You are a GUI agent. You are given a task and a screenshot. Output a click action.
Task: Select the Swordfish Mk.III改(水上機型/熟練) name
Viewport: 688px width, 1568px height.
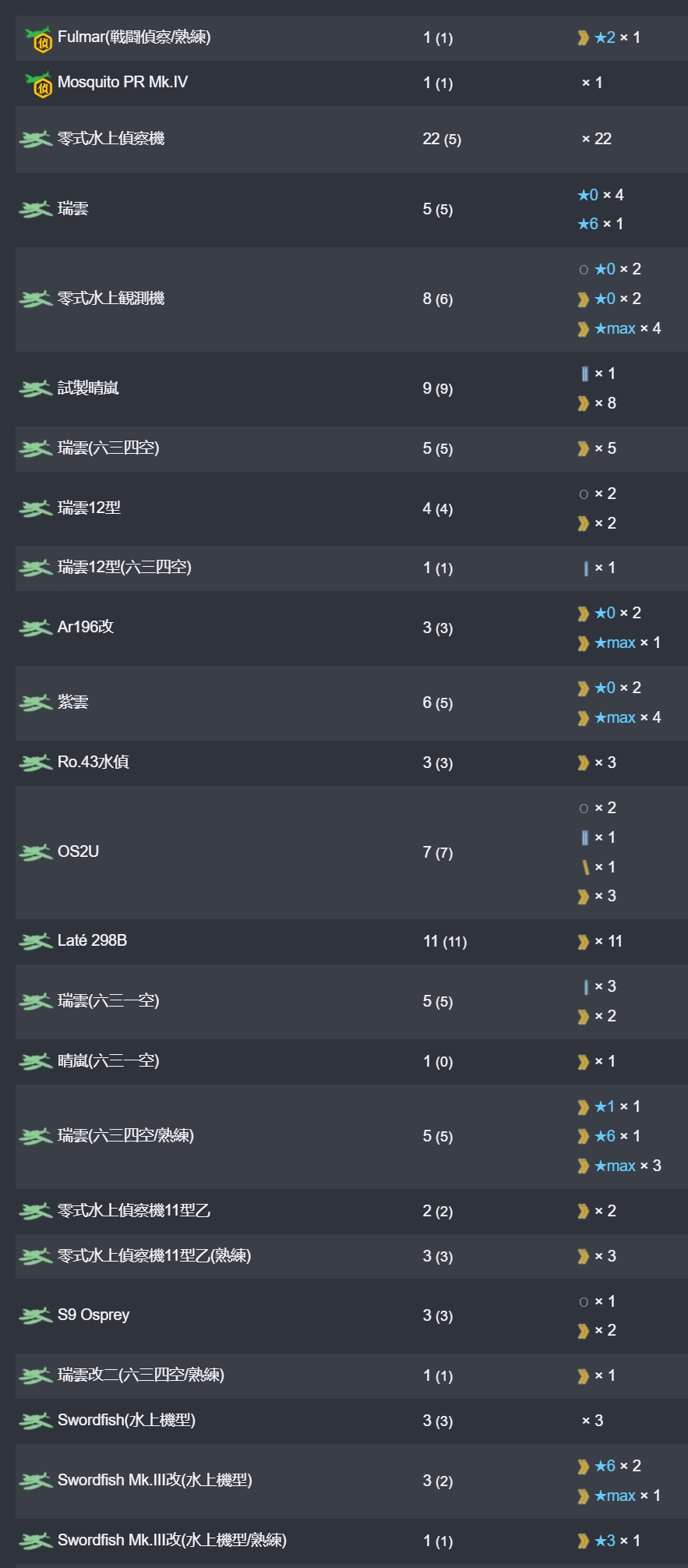(172, 1540)
